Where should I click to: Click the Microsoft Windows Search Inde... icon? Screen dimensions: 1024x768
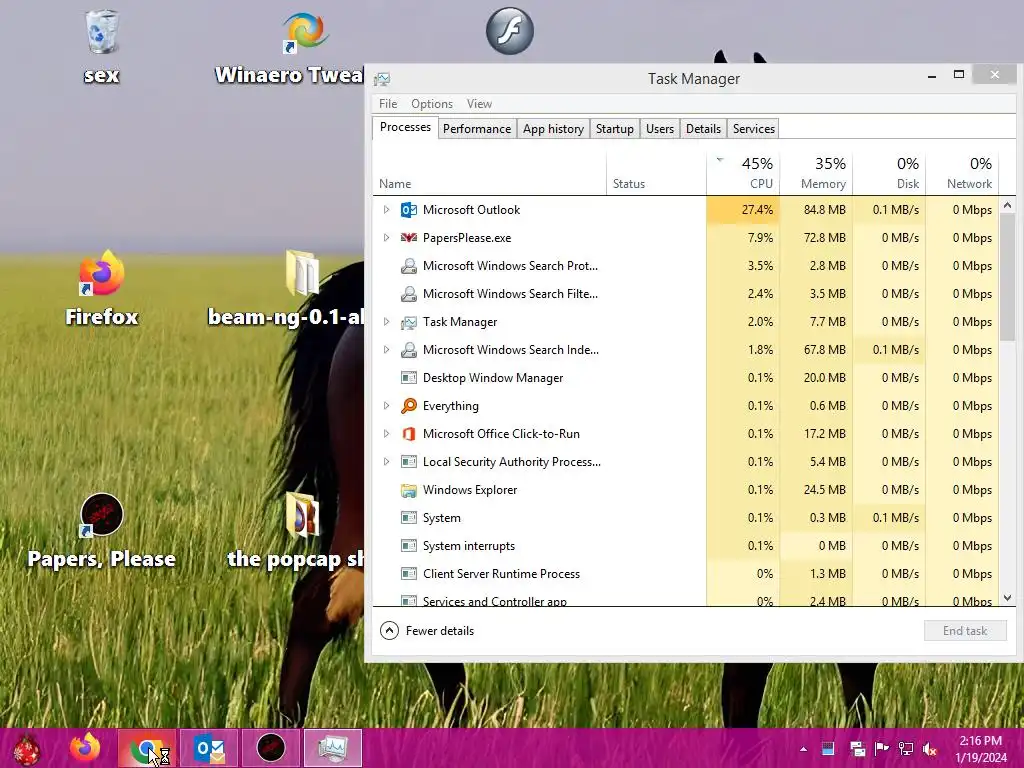[409, 350]
